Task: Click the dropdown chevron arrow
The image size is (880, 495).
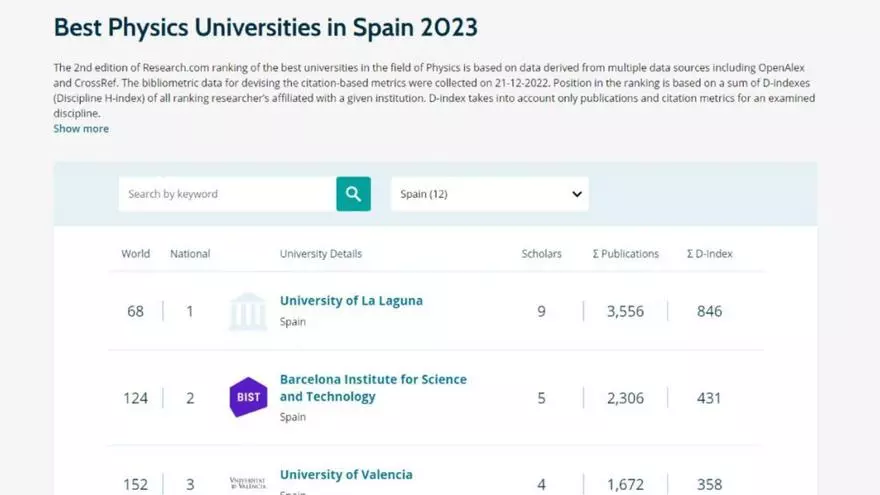Action: pos(577,194)
